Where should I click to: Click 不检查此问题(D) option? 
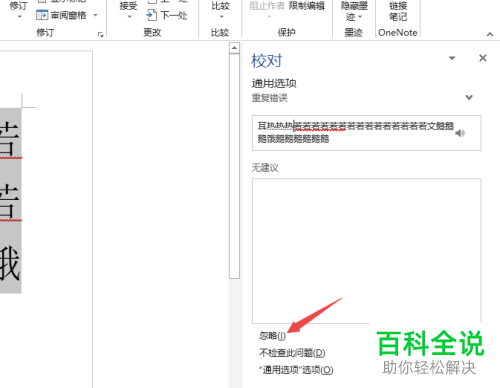pos(292,353)
